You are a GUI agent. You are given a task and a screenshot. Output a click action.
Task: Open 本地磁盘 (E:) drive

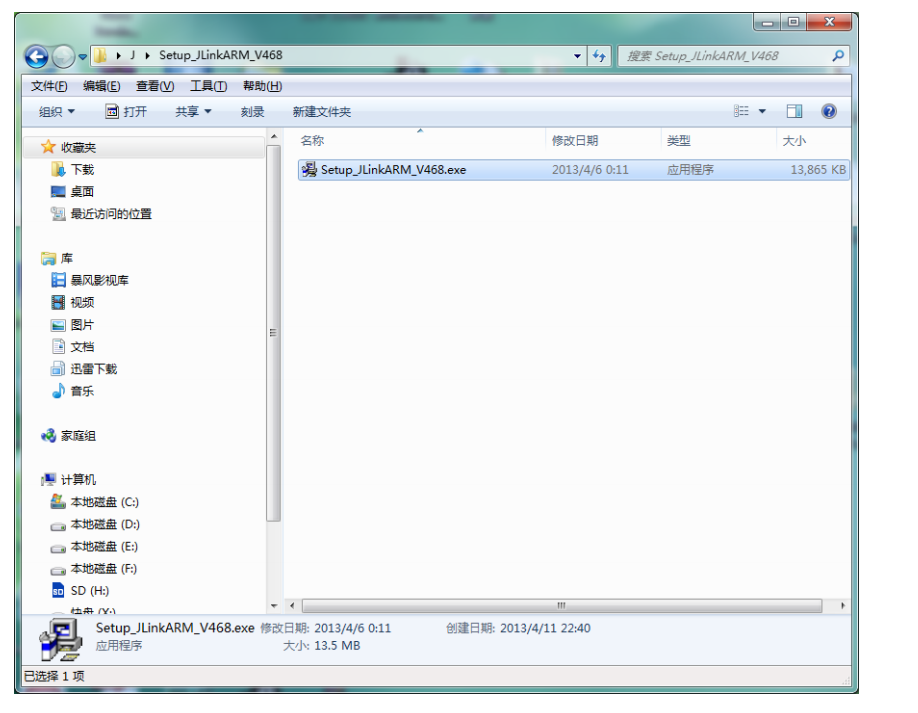pyautogui.click(x=104, y=547)
